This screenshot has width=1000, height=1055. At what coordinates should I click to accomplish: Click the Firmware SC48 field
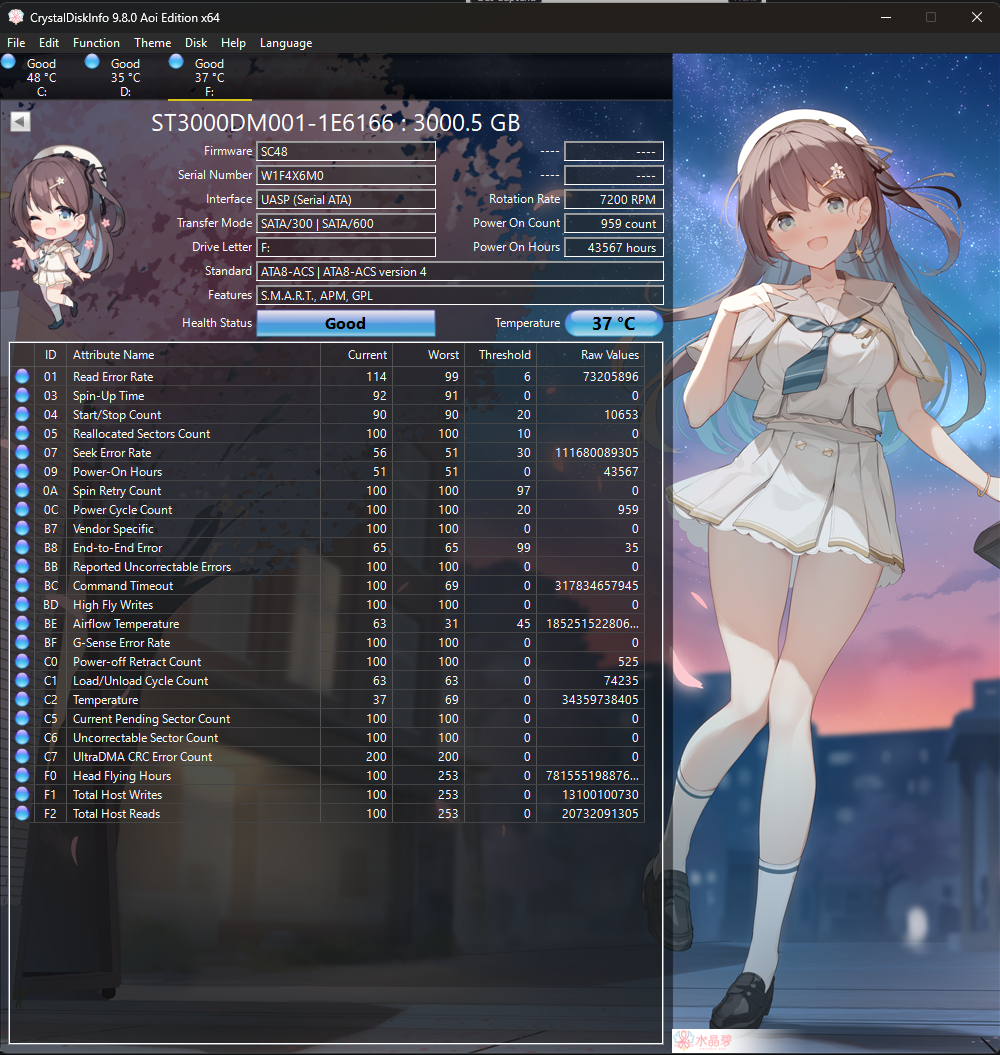[x=346, y=151]
